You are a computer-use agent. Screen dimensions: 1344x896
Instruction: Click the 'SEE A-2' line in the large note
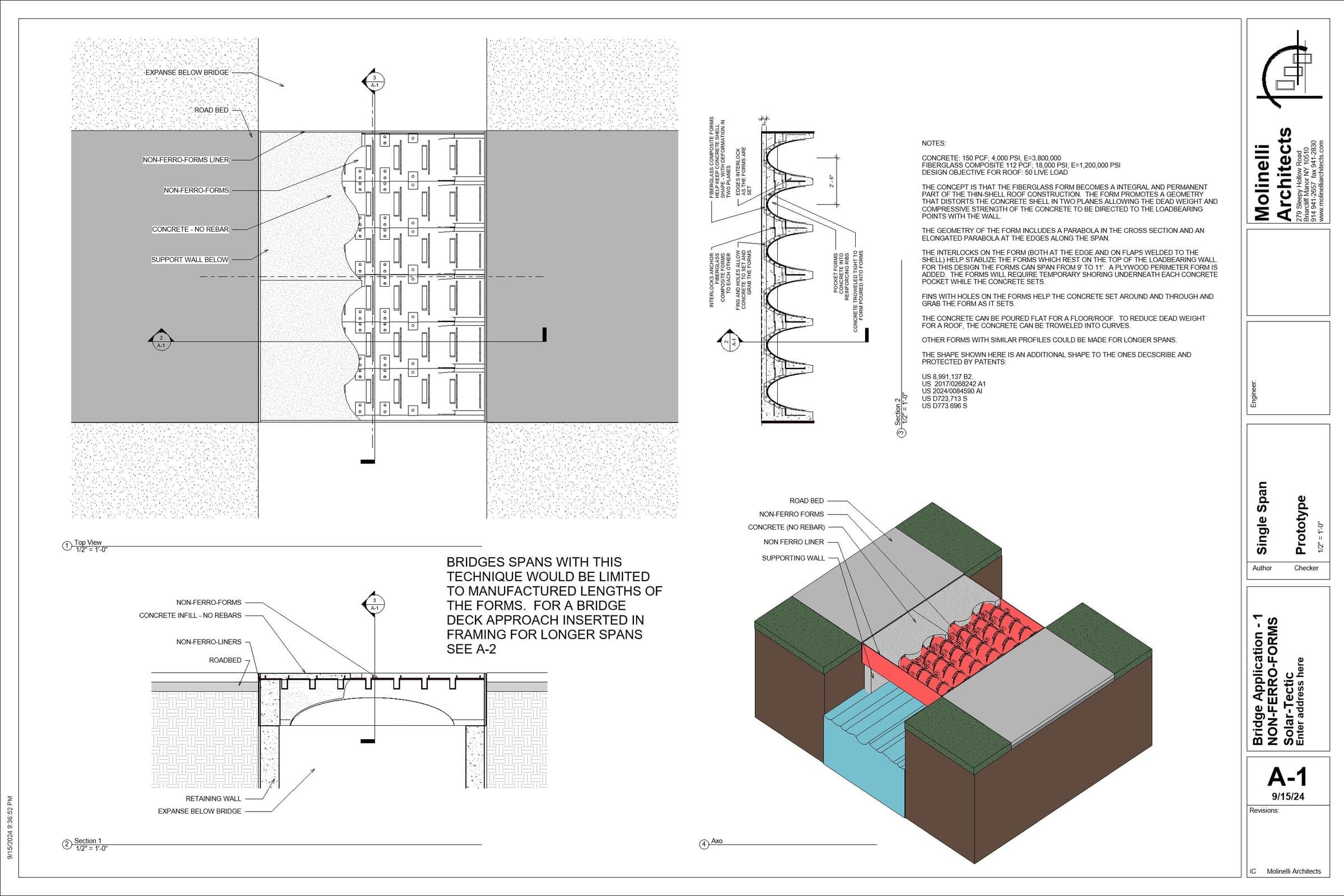coord(472,649)
